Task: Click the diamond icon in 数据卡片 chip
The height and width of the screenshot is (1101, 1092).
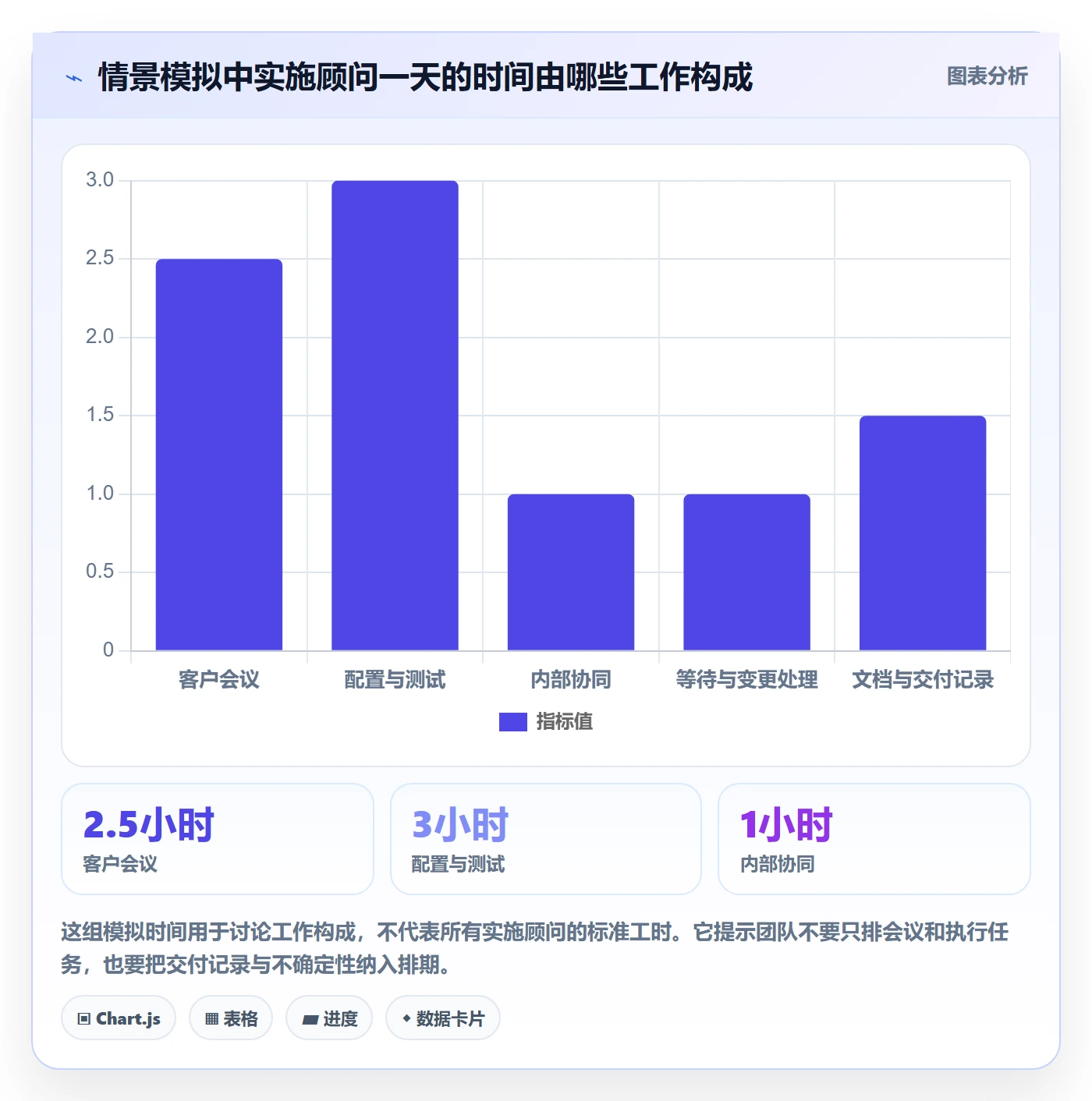Action: coord(406,1018)
